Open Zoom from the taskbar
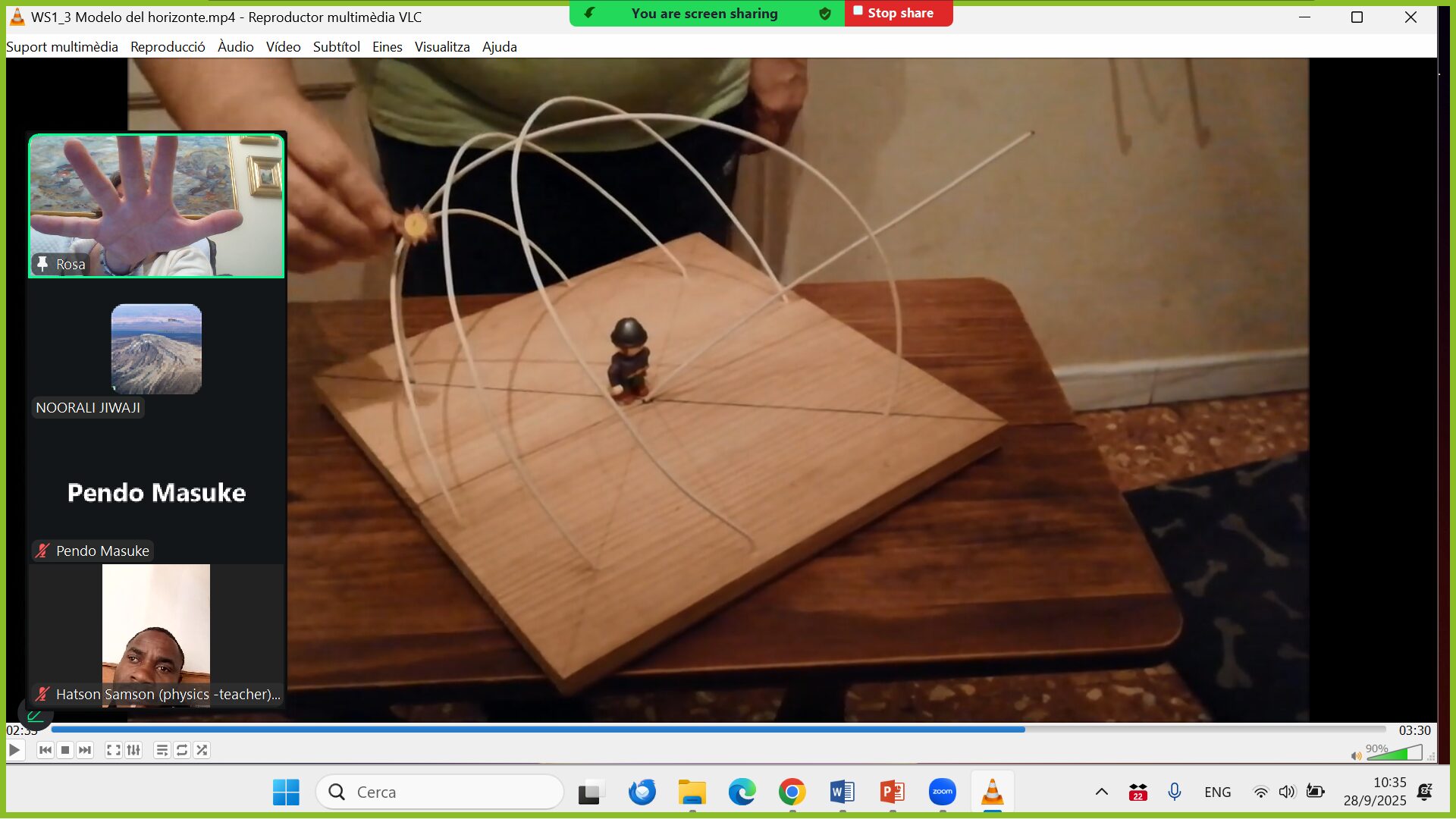This screenshot has width=1456, height=819. pos(942,792)
